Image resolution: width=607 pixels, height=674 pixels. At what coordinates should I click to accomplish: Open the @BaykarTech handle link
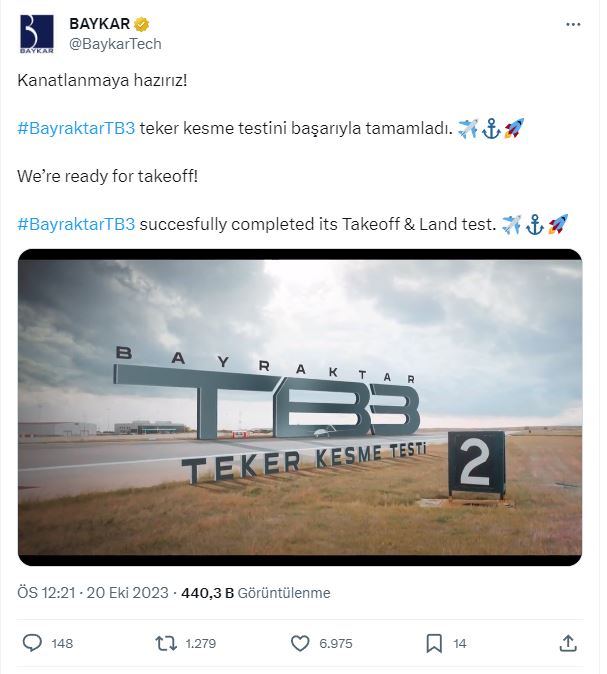click(114, 44)
